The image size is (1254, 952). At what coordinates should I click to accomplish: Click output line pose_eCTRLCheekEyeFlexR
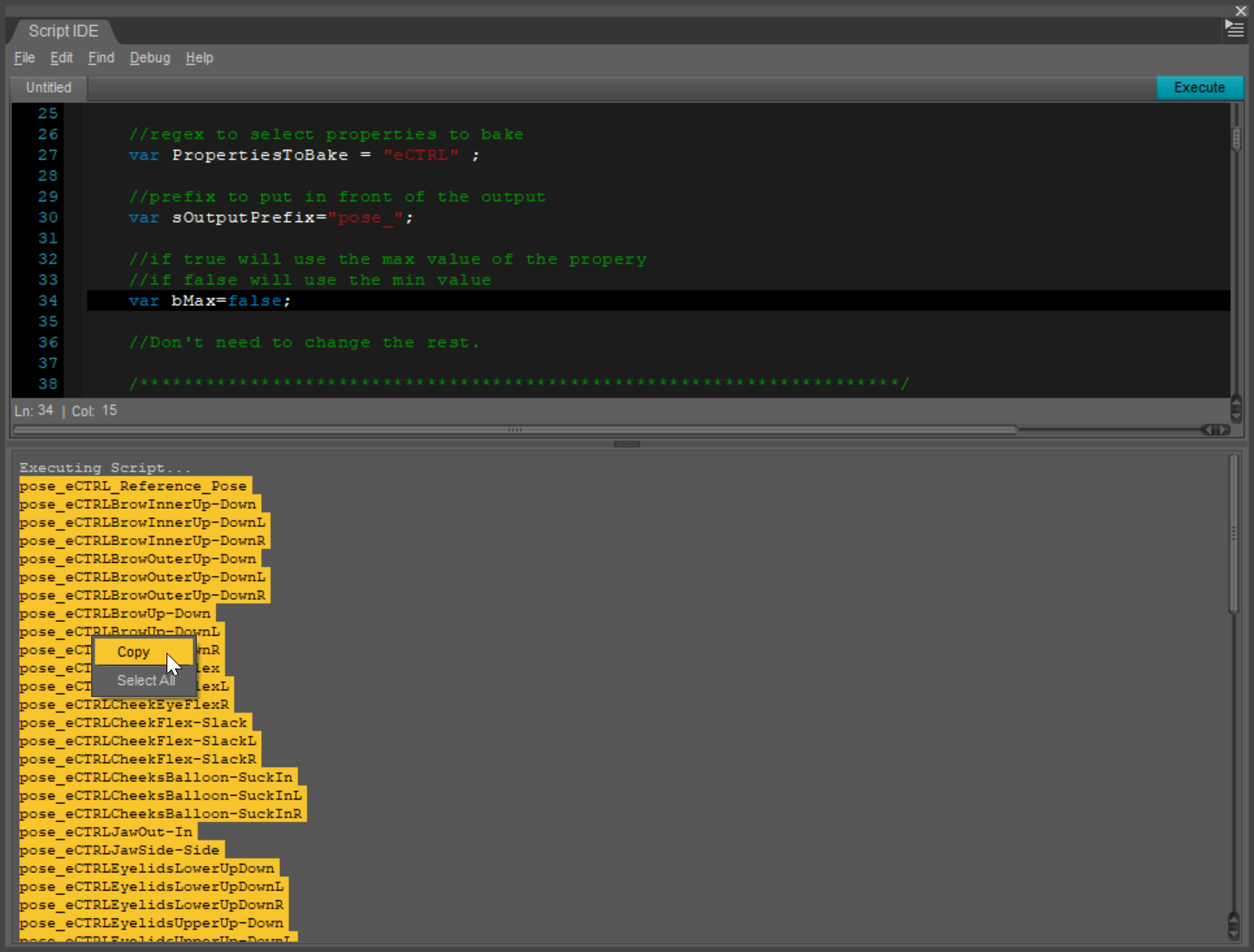[125, 705]
